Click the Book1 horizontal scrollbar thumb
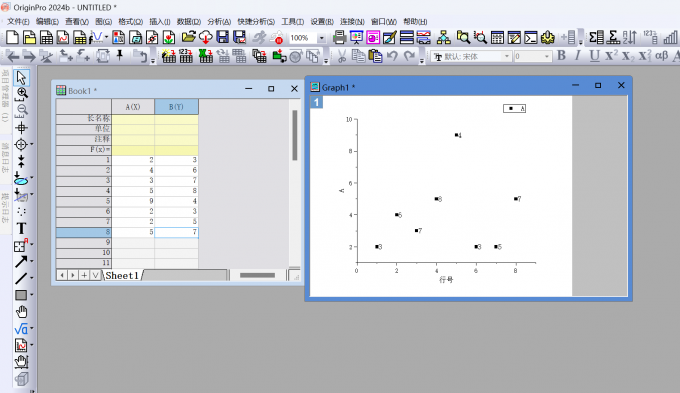This screenshot has height=393, width=680. coord(257,275)
